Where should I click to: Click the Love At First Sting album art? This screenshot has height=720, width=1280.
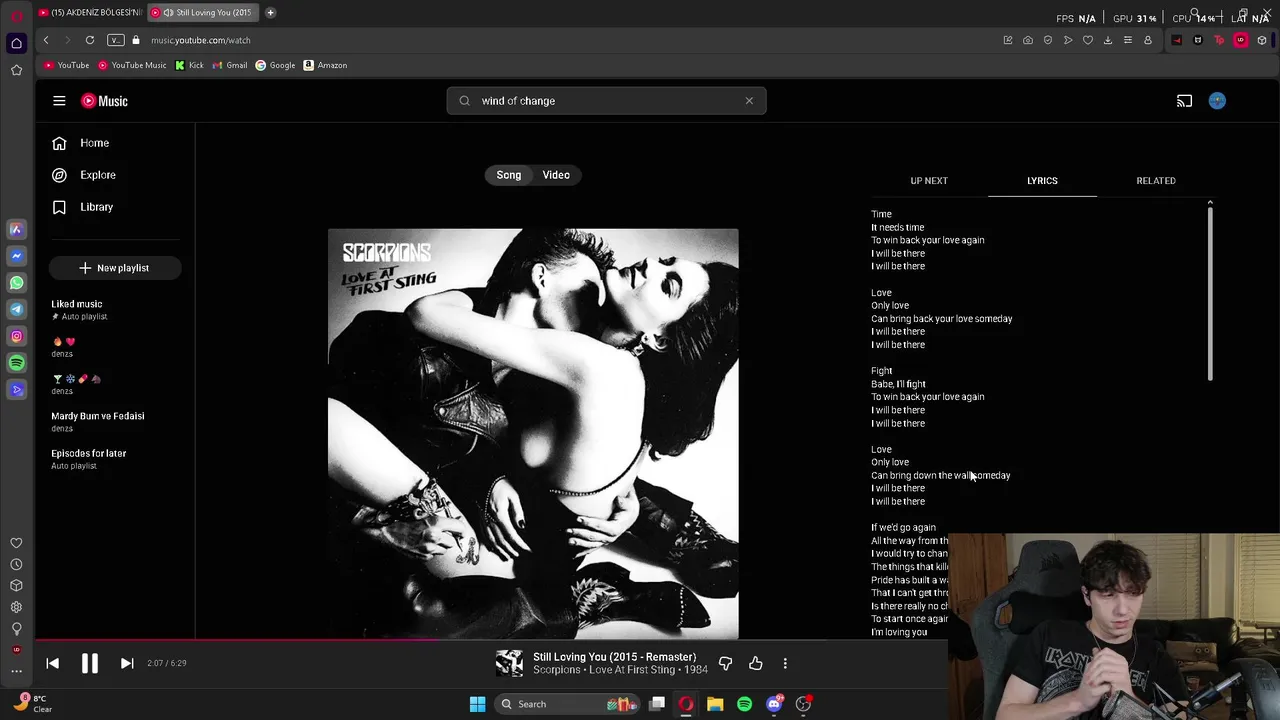(x=533, y=433)
